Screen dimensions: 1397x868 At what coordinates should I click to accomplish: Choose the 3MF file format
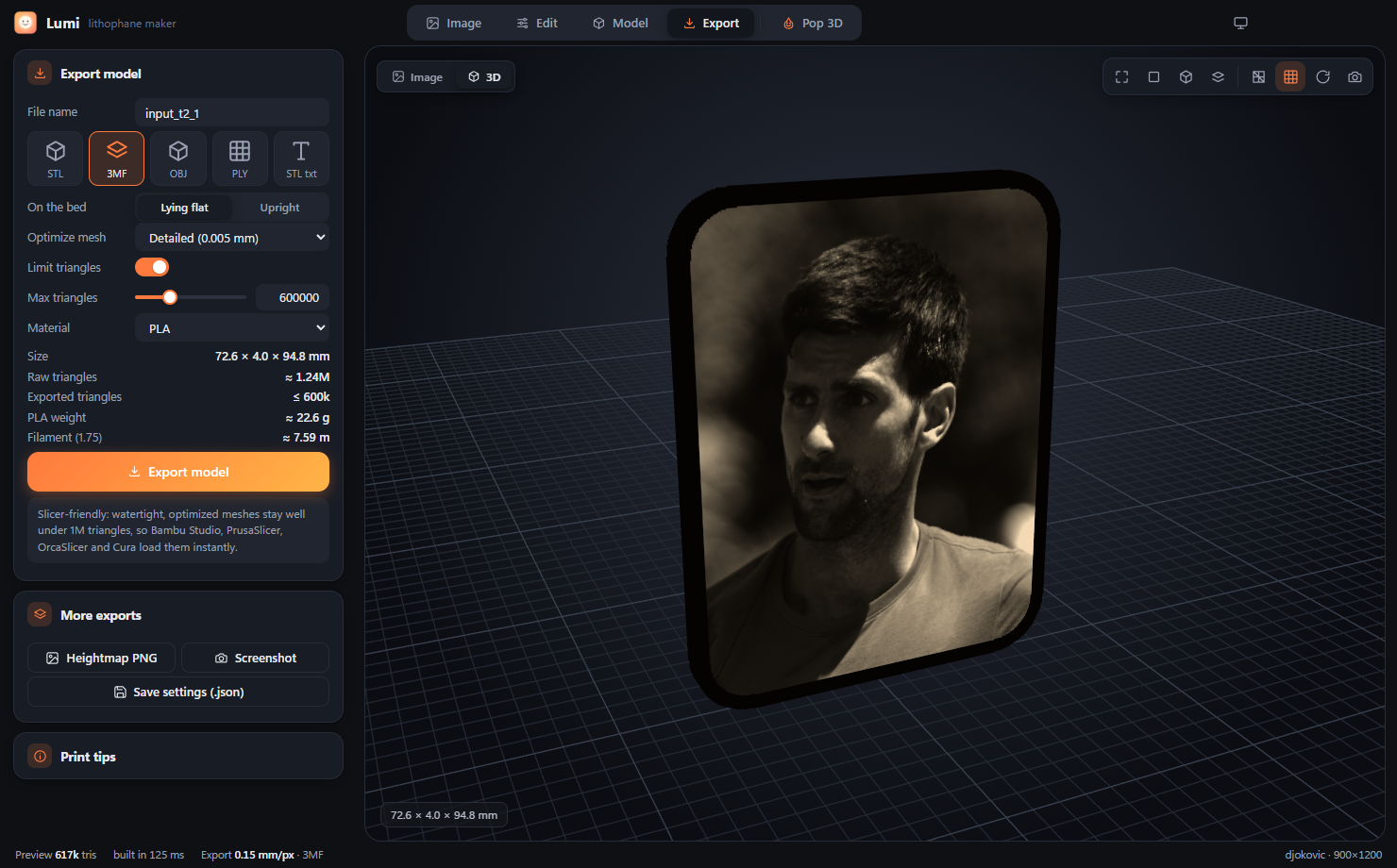(116, 159)
